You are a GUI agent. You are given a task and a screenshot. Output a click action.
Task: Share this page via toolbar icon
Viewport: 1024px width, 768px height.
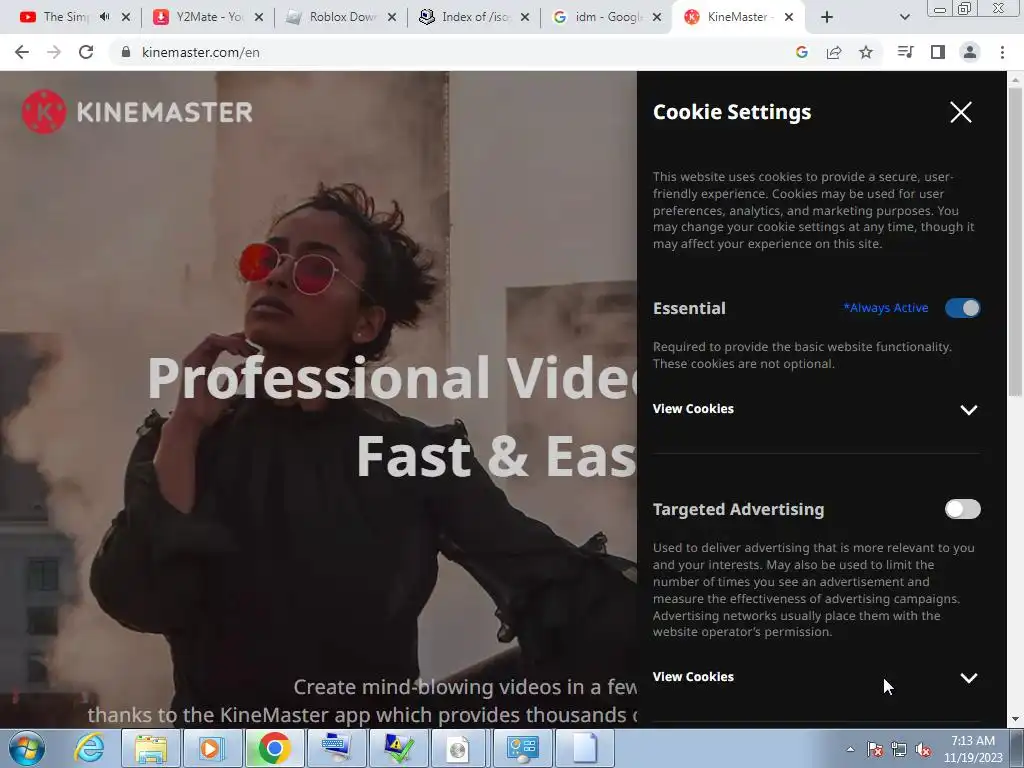pos(834,52)
